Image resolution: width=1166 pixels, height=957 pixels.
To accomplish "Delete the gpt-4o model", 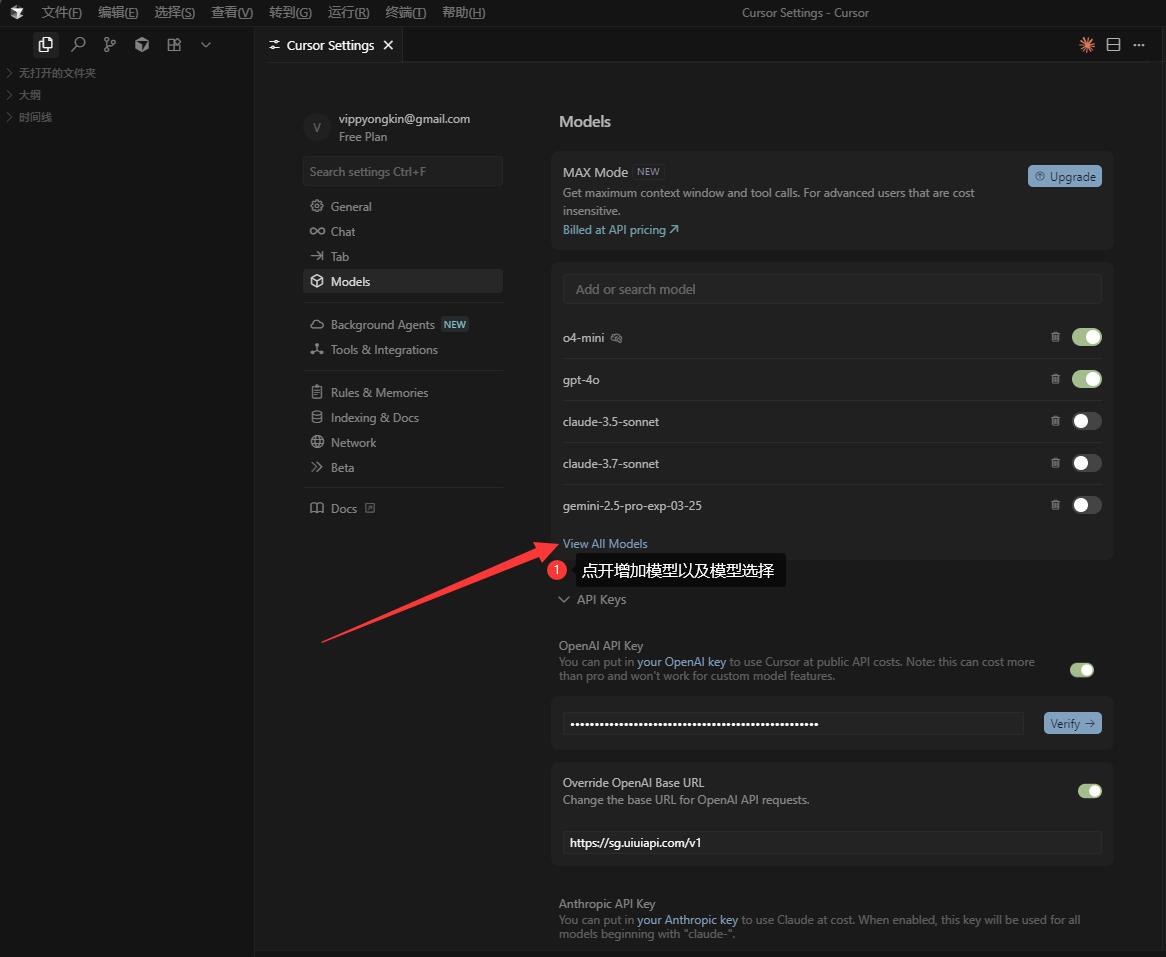I will coord(1055,379).
